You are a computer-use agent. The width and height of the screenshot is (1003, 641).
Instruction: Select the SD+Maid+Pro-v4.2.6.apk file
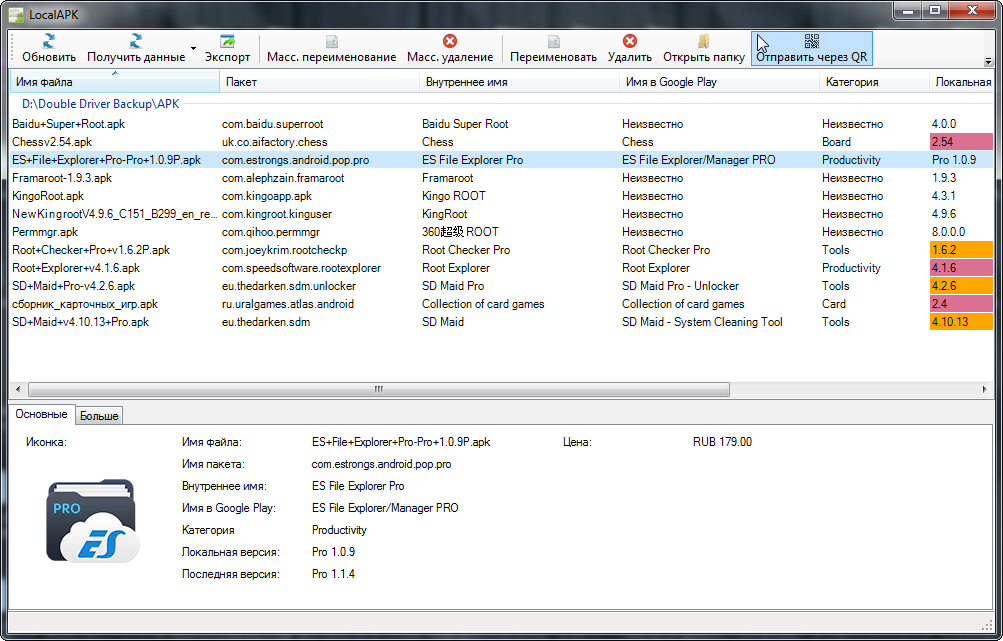[74, 285]
